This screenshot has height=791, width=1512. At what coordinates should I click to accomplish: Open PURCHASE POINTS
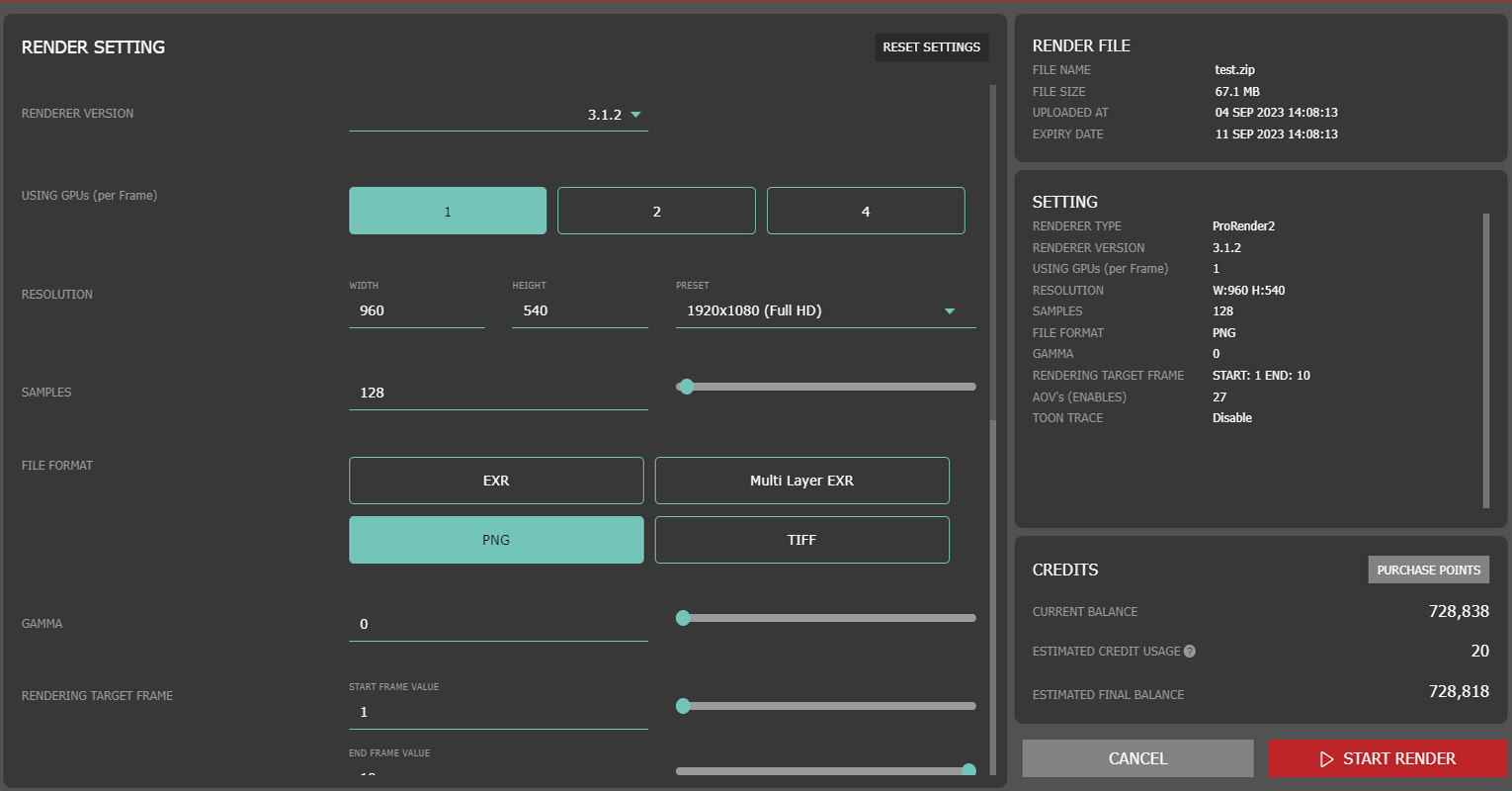(x=1428, y=570)
